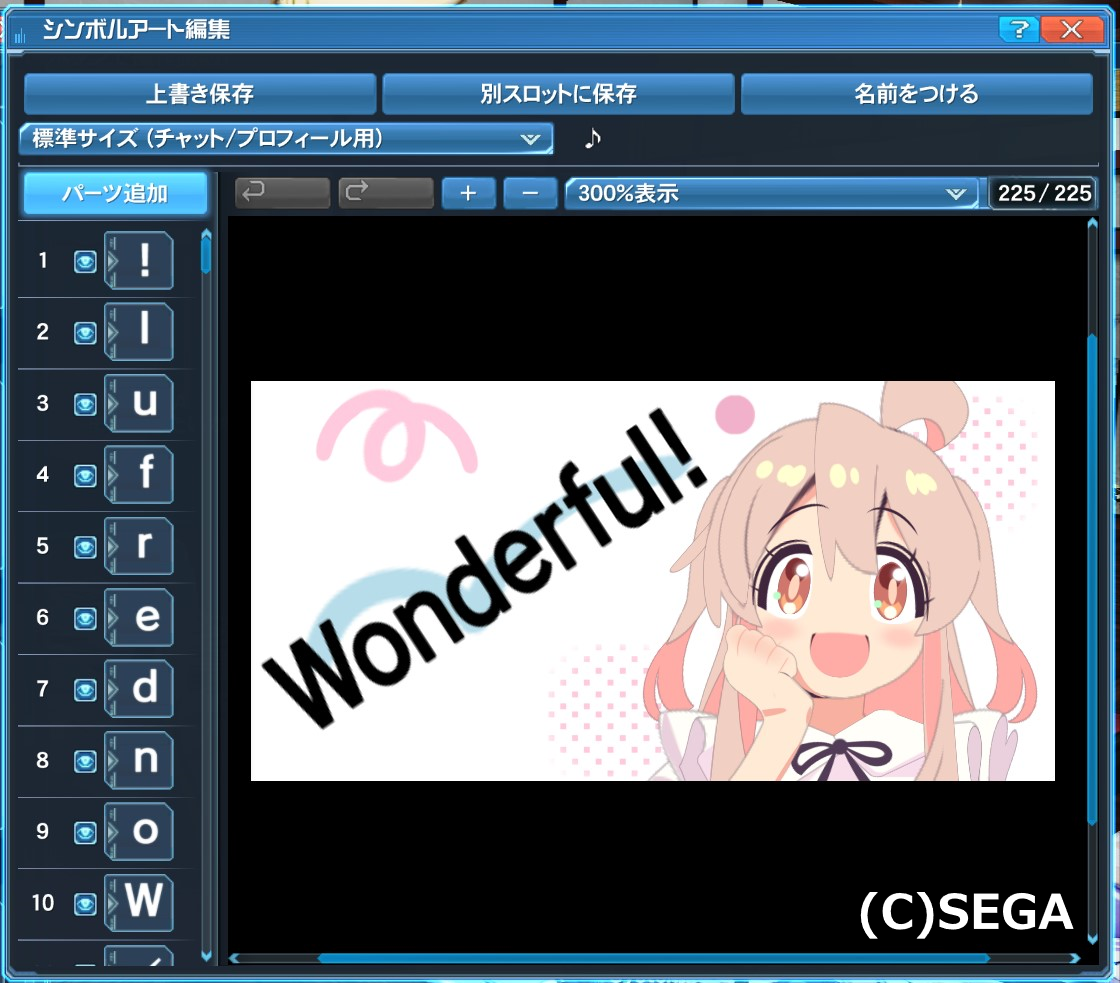
Task: Expand layer 1 group triangle
Action: point(111,261)
